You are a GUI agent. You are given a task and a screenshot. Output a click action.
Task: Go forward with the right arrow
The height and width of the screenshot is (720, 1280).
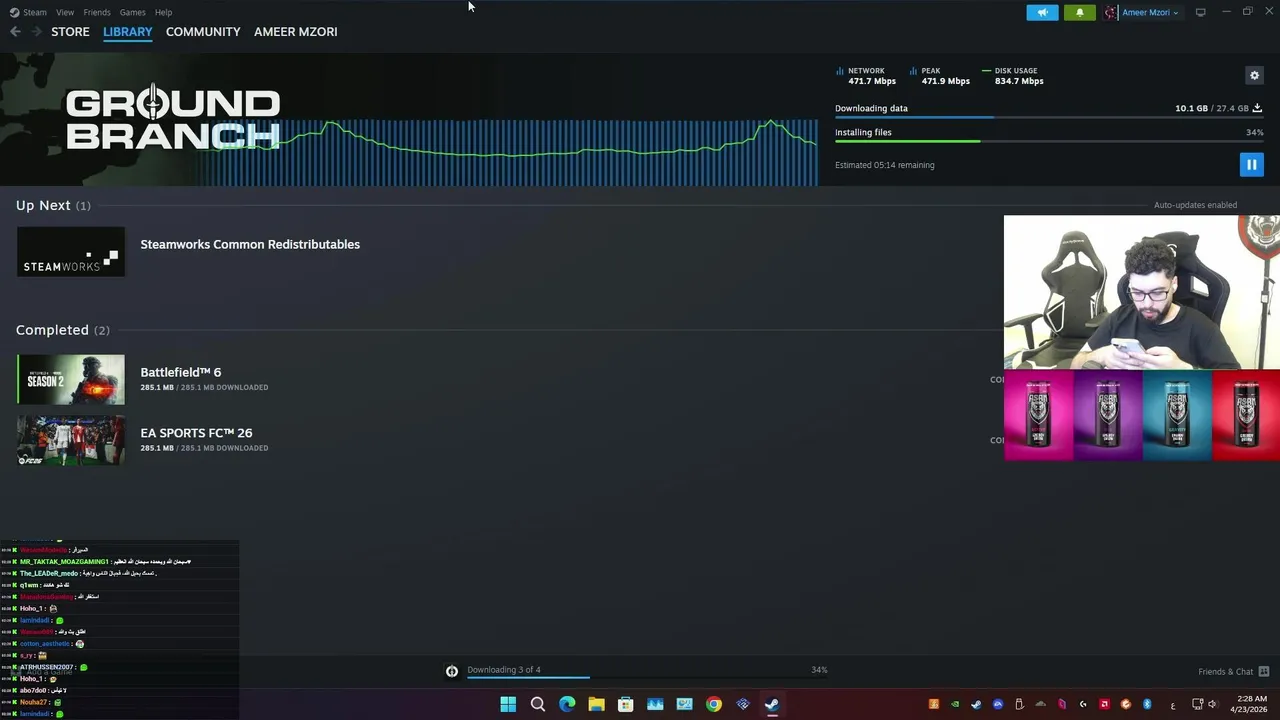click(x=36, y=32)
